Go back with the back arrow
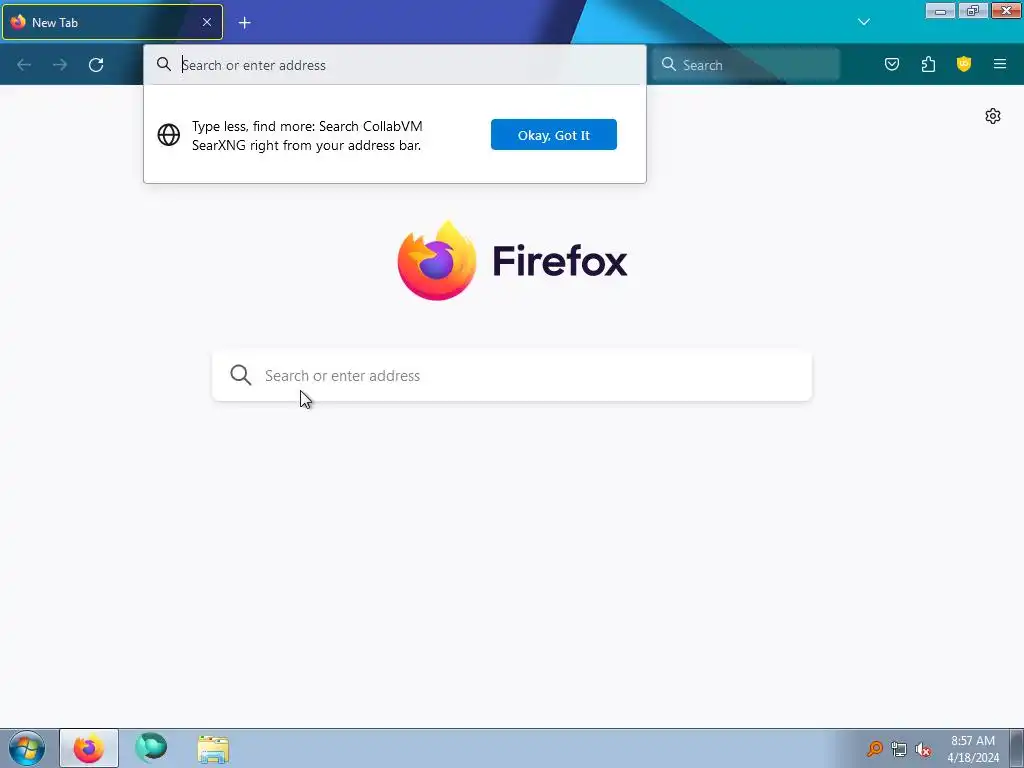 click(x=24, y=65)
